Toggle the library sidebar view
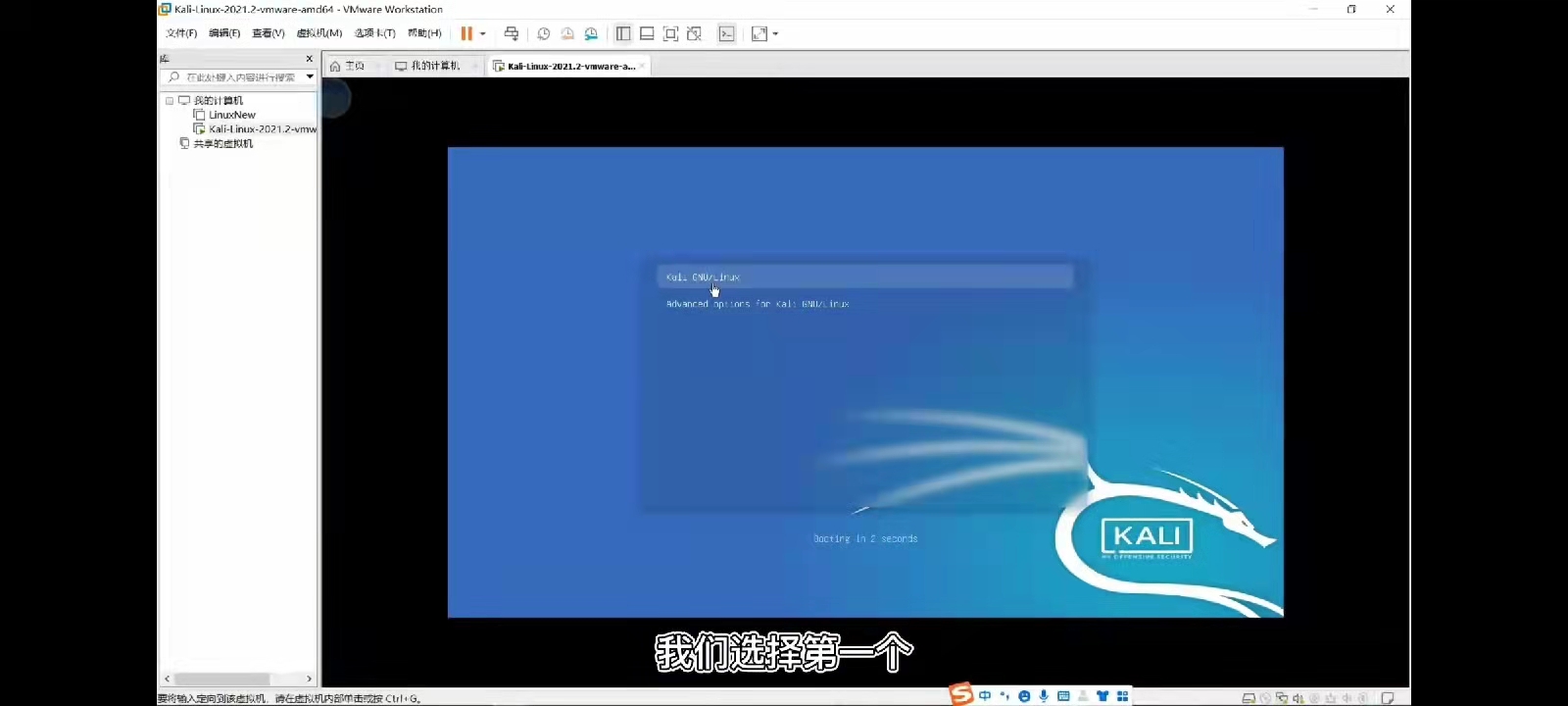 coord(623,33)
